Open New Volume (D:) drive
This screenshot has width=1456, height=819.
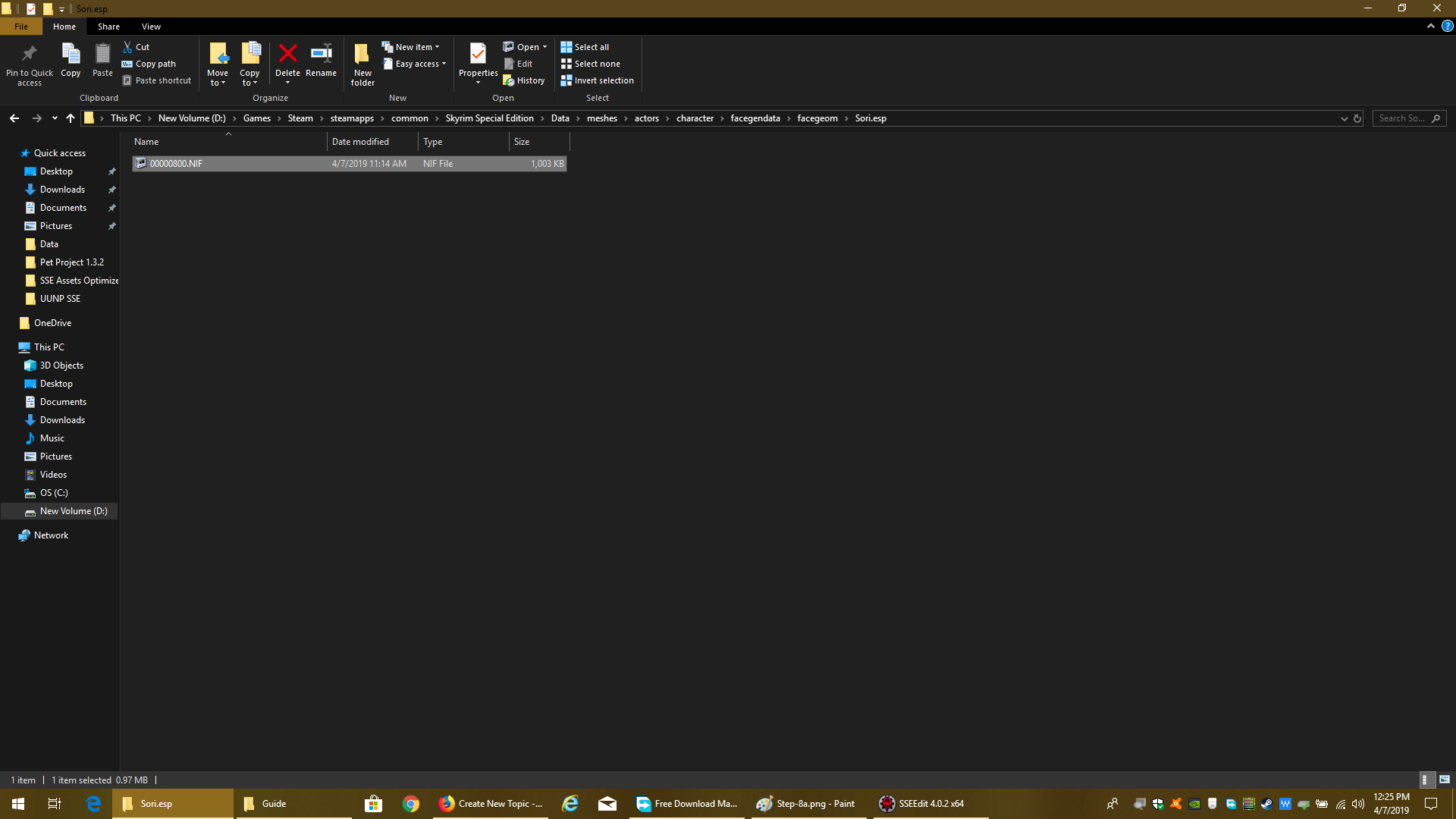59,511
